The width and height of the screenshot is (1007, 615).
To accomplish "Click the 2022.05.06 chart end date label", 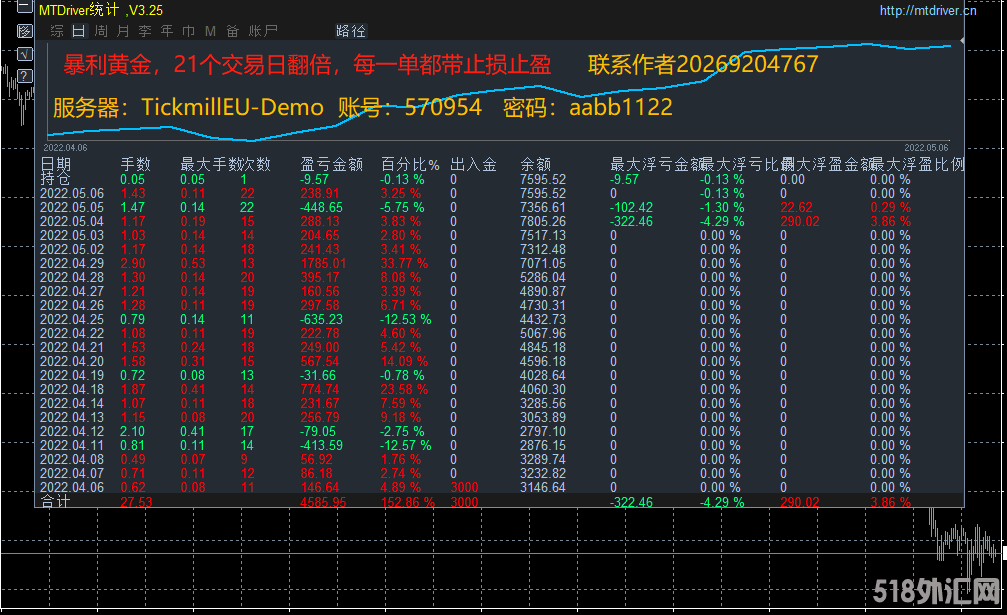I will (927, 148).
